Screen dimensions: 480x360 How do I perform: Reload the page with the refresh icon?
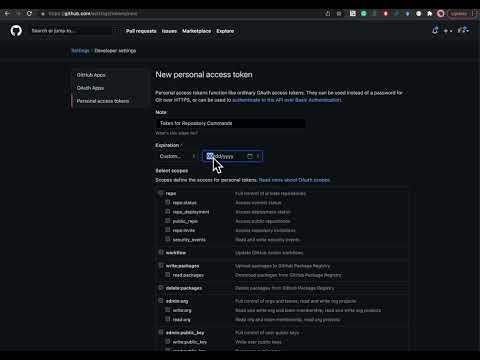29,14
